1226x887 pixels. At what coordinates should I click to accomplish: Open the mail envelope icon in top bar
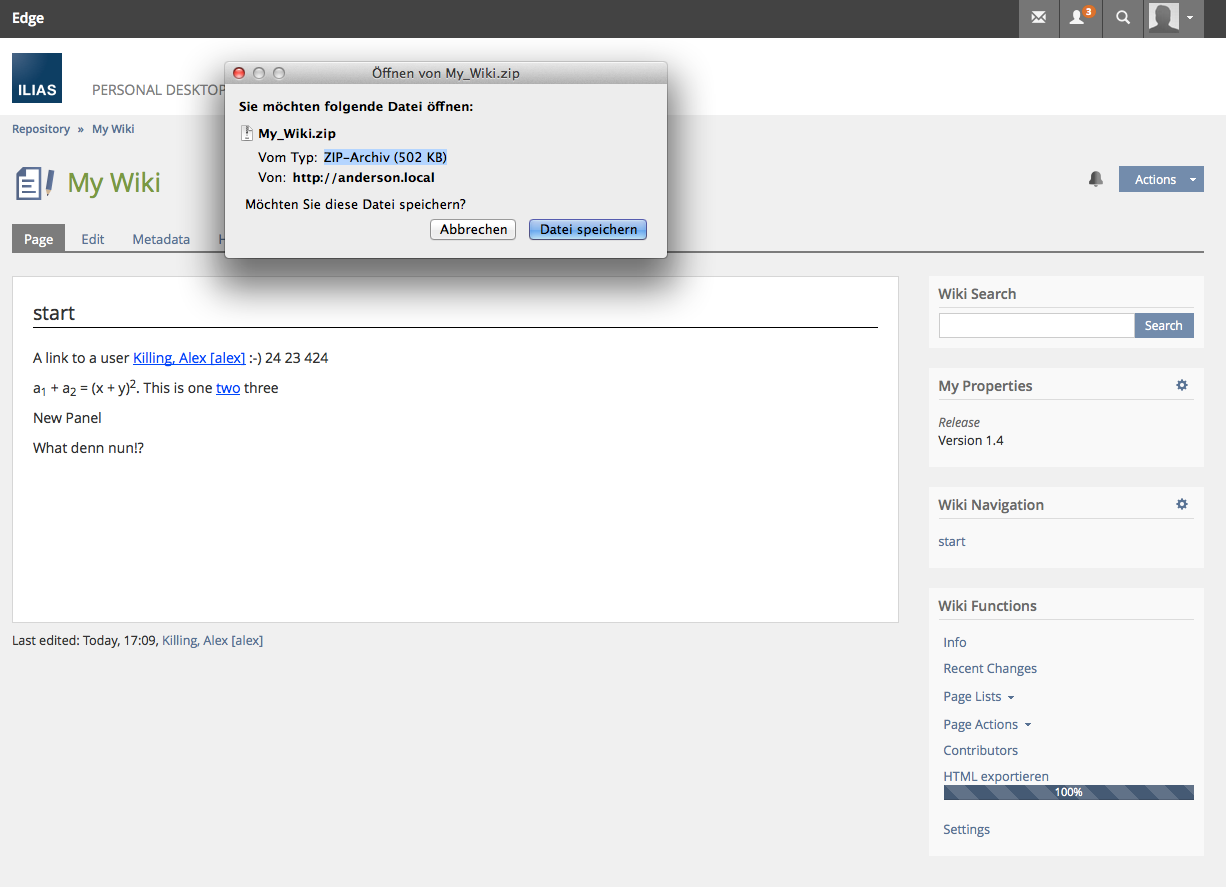1039,18
